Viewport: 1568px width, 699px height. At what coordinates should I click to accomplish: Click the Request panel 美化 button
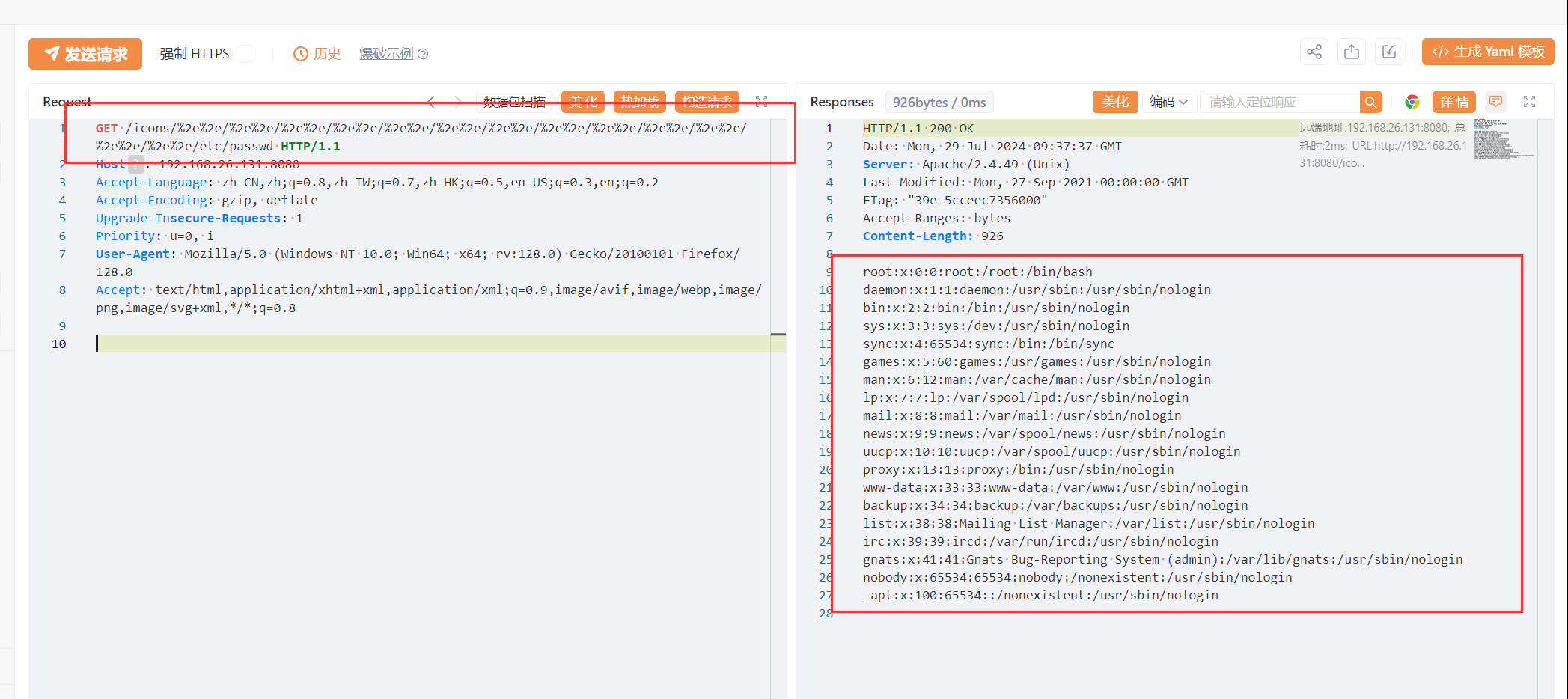coord(583,102)
